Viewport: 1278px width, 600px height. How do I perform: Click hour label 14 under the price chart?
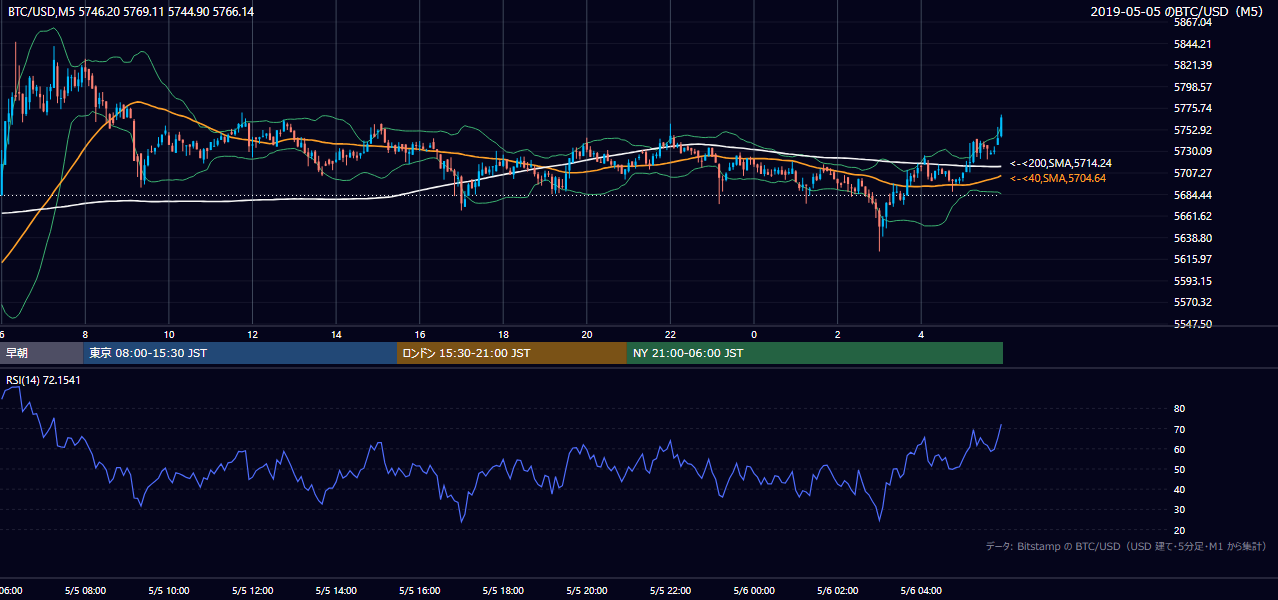336,334
